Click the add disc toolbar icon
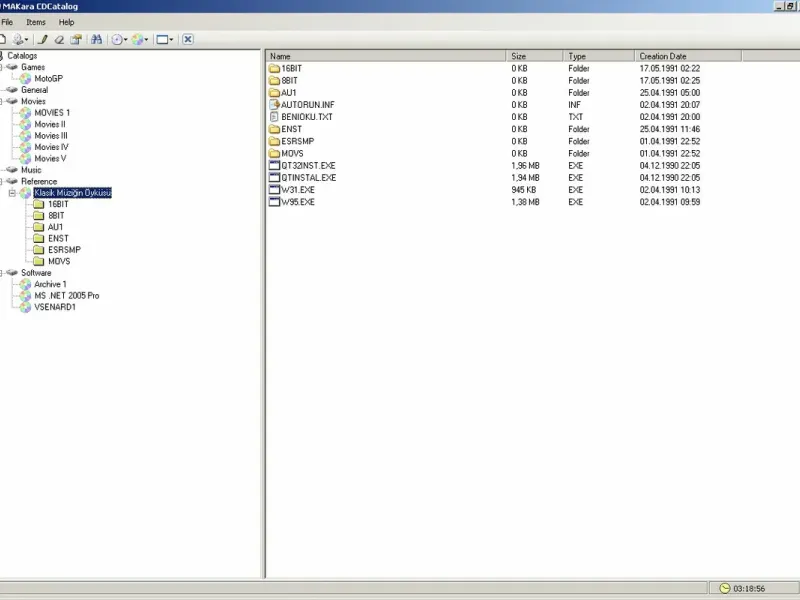 click(18, 39)
